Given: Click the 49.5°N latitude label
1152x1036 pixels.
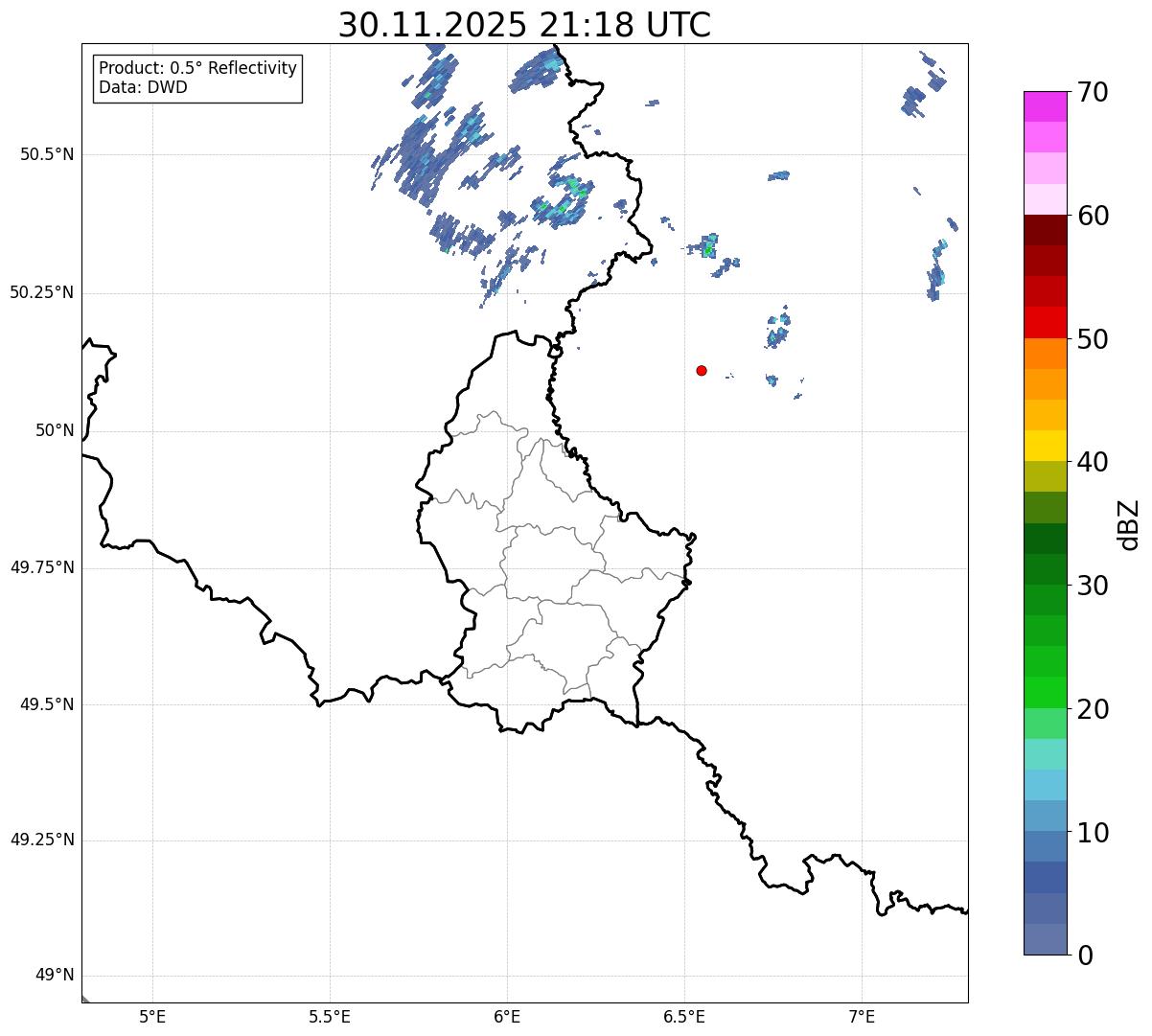Looking at the screenshot, I should [x=47, y=704].
